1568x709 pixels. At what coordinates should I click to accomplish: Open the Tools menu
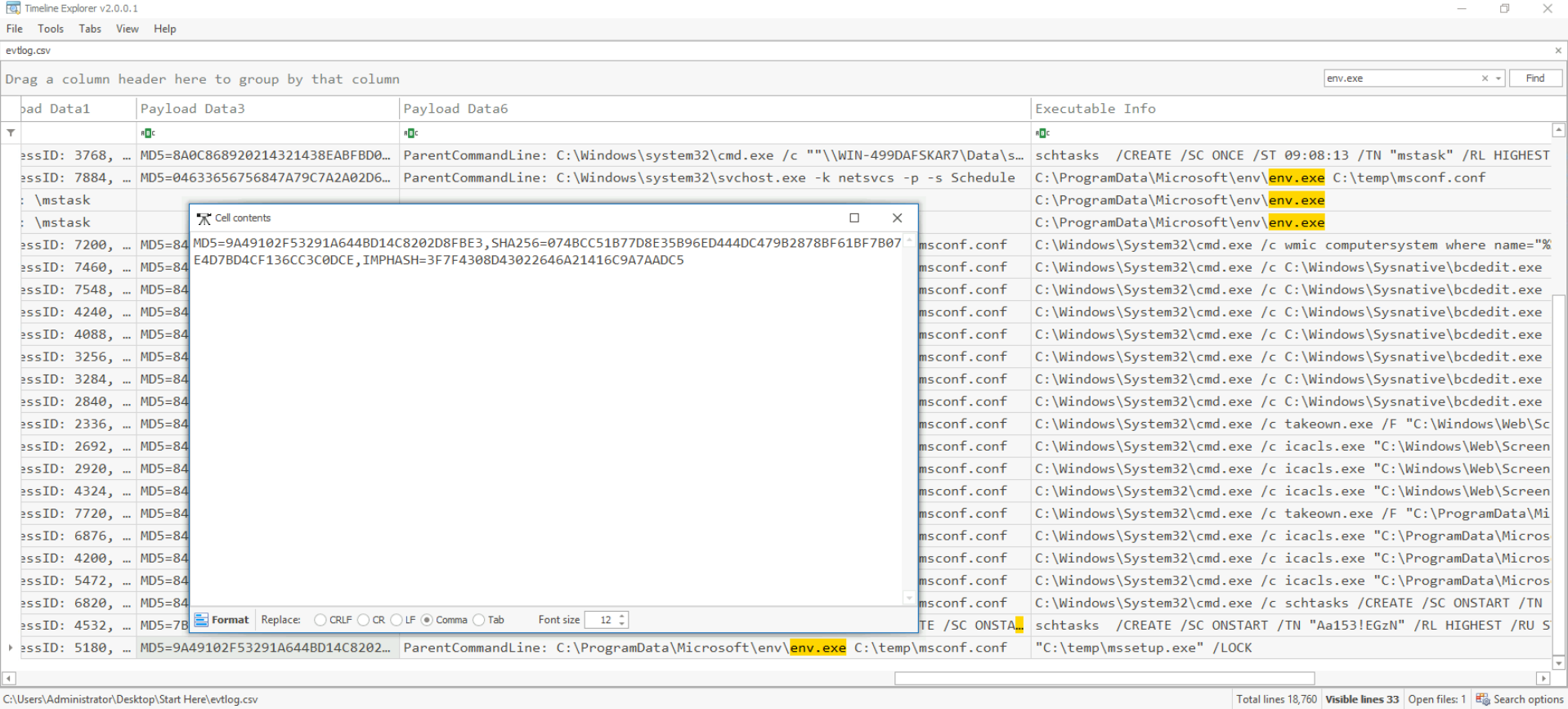tap(50, 29)
